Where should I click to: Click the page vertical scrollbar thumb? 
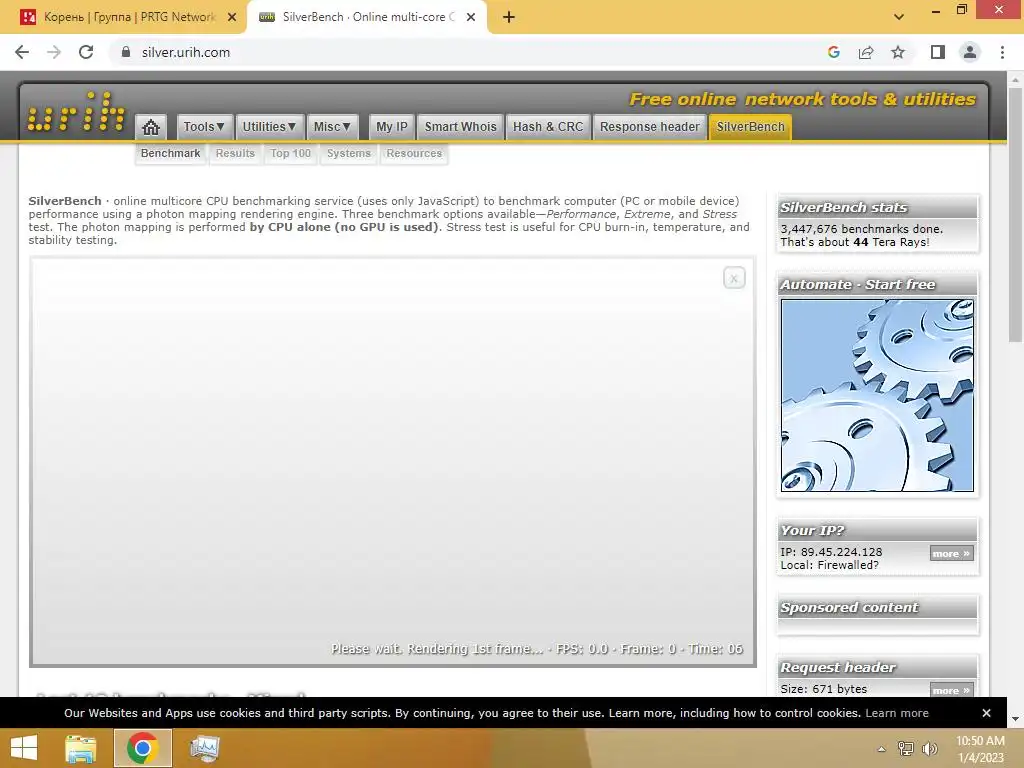[1015, 214]
